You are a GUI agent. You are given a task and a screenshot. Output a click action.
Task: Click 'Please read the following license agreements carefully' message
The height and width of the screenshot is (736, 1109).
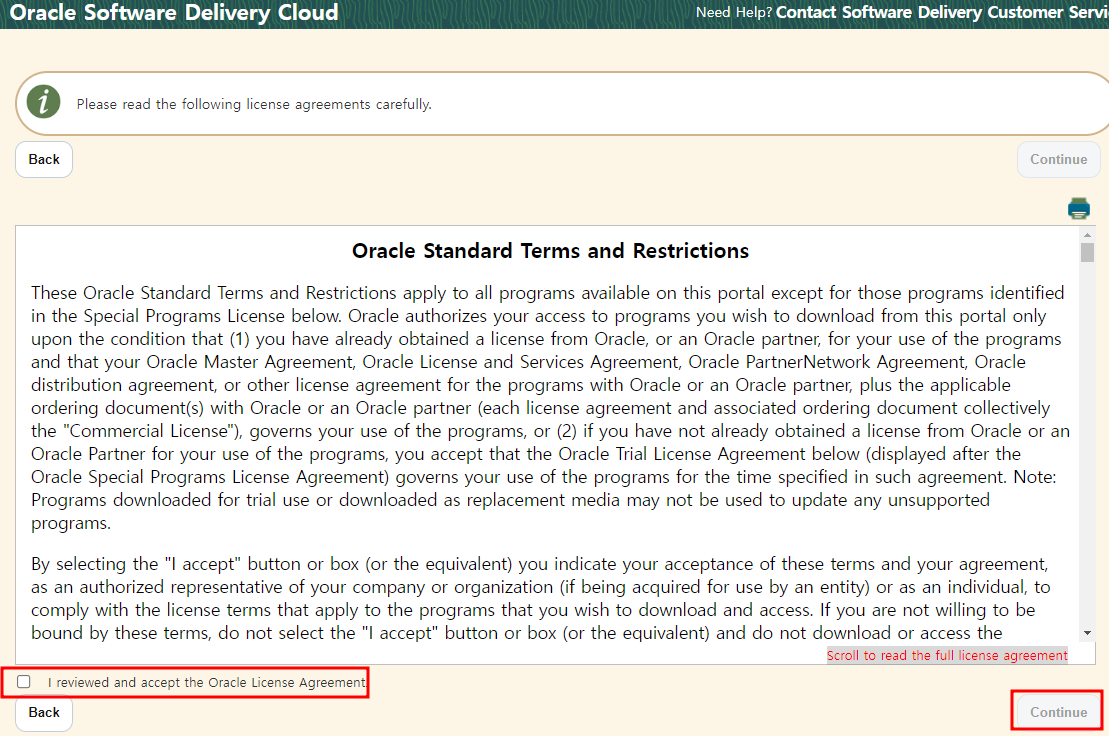click(x=254, y=105)
